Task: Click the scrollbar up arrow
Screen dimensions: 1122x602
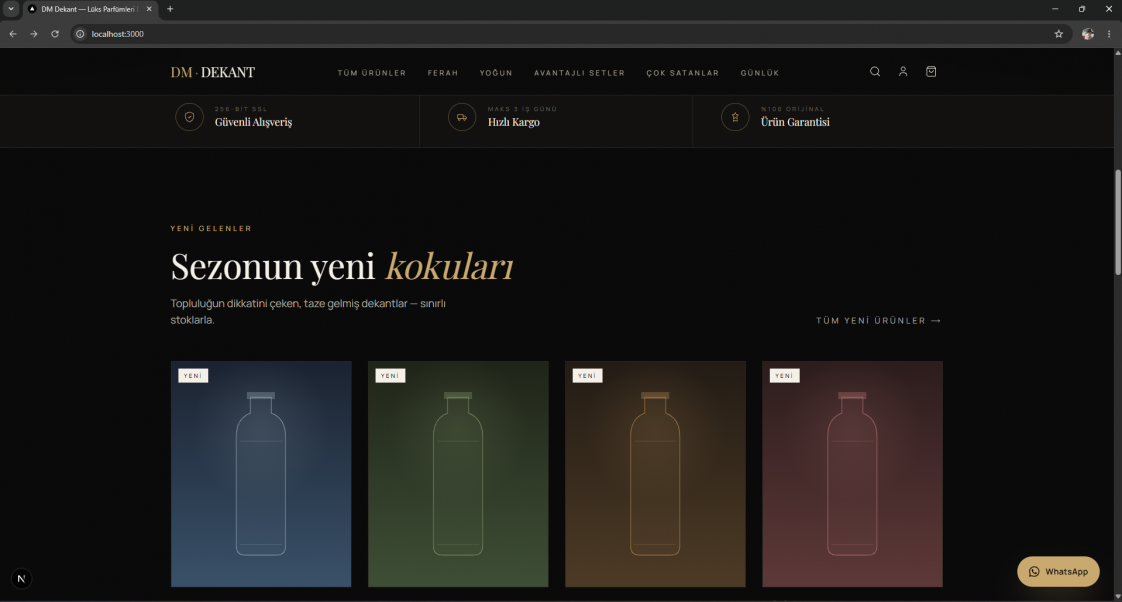Action: tap(1118, 53)
